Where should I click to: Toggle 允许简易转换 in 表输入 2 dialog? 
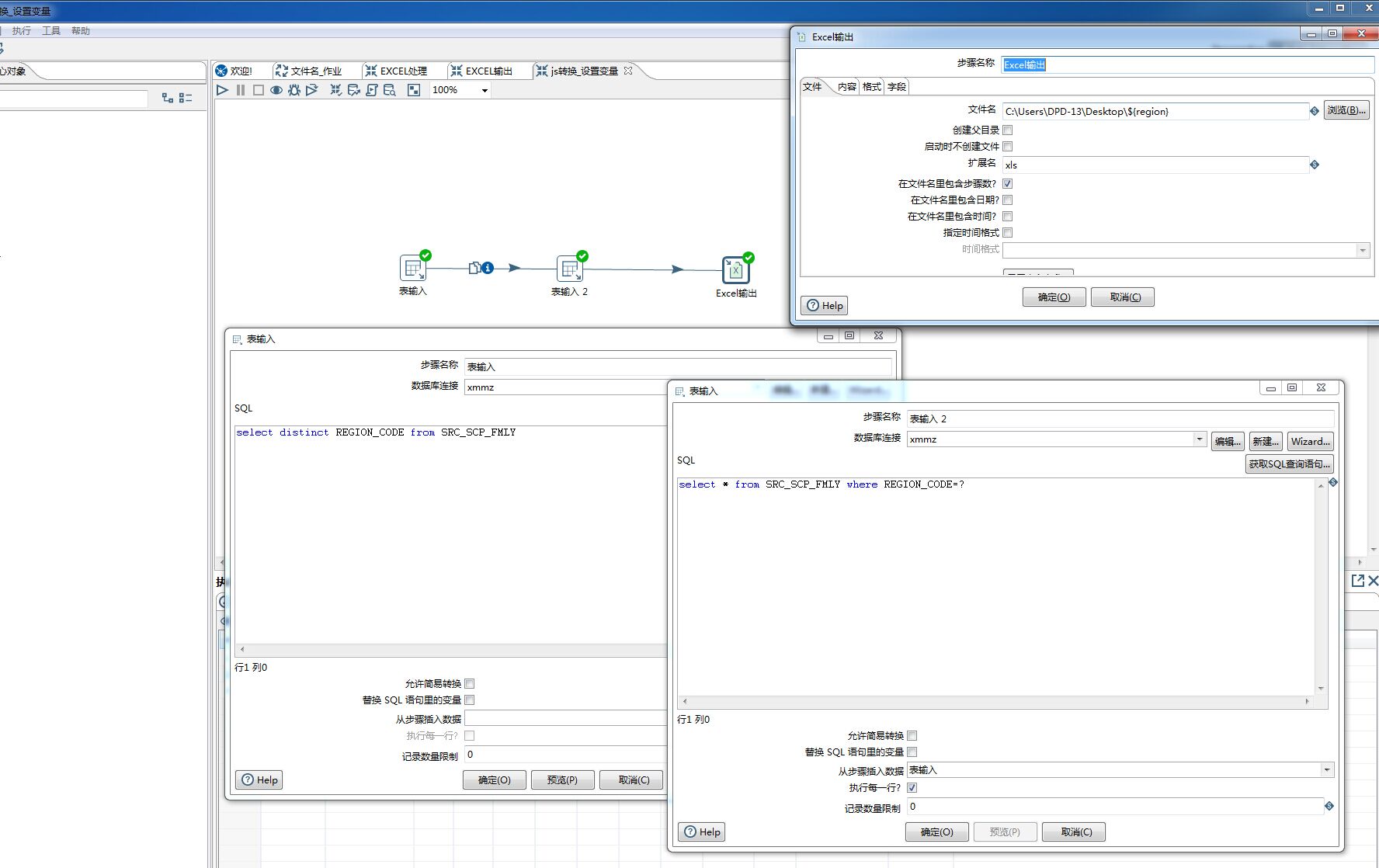pyautogui.click(x=912, y=736)
